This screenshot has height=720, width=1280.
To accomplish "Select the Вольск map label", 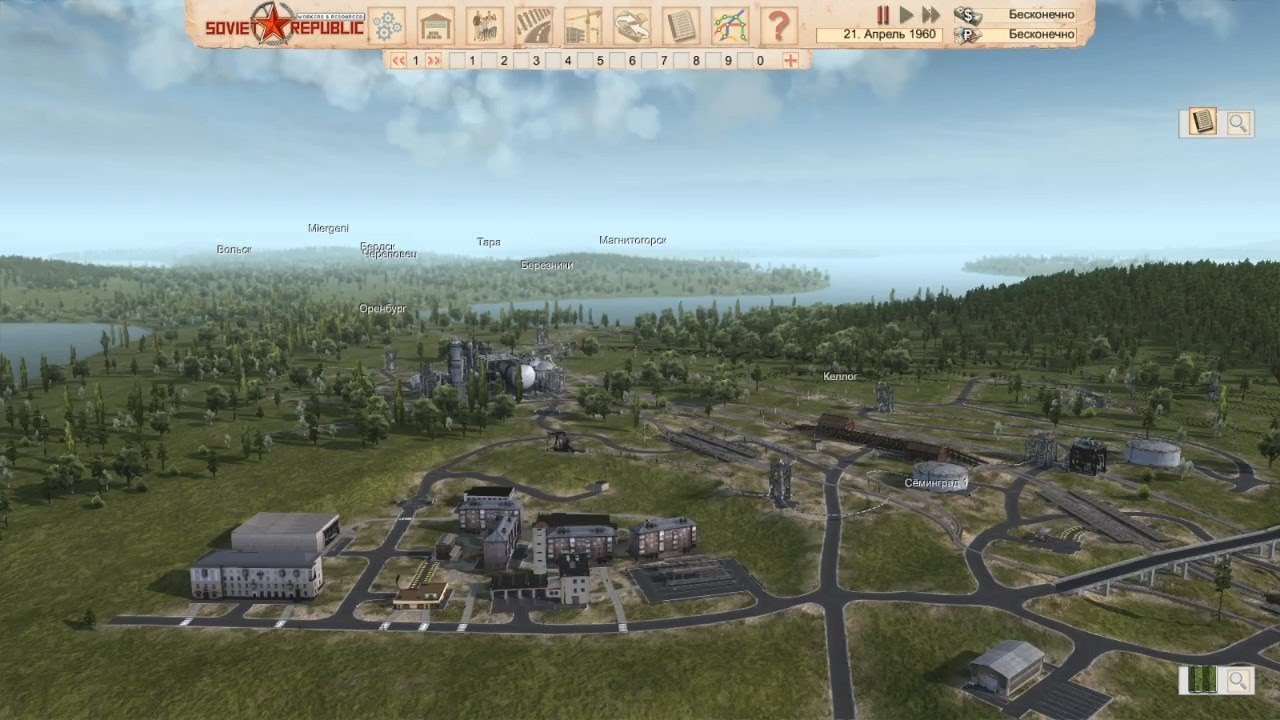I will (x=234, y=249).
